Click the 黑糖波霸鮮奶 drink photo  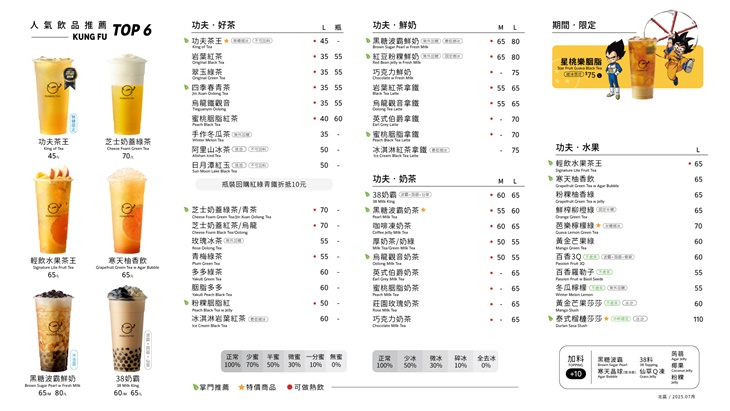(53, 330)
